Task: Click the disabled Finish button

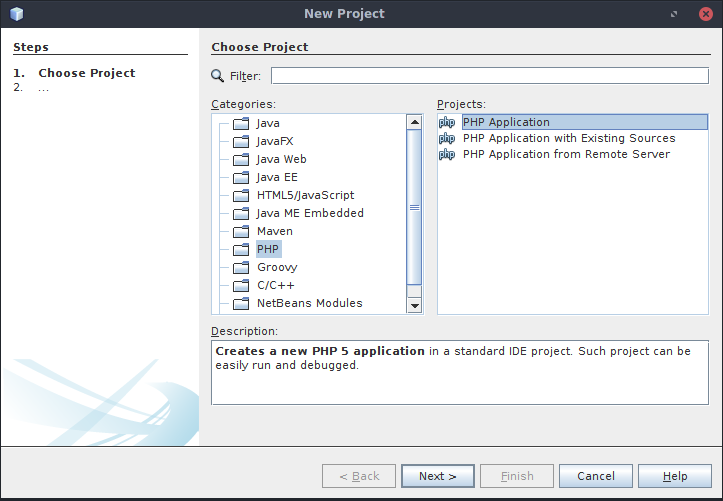Action: coord(517,476)
